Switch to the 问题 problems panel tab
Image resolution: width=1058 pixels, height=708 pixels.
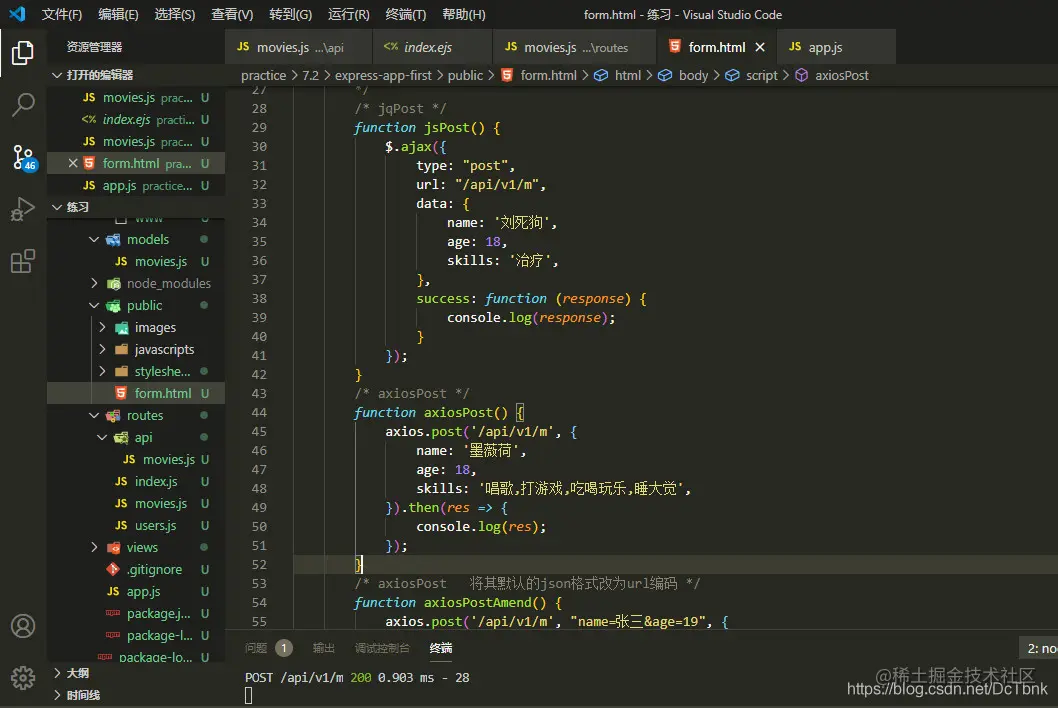[x=256, y=648]
